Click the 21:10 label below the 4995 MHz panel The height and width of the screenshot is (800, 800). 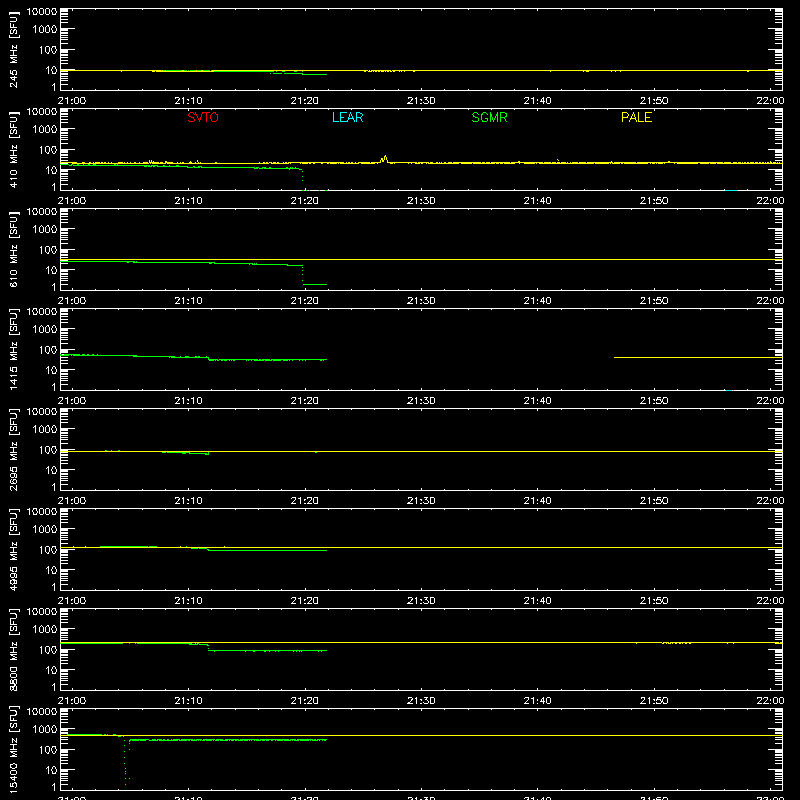point(188,601)
